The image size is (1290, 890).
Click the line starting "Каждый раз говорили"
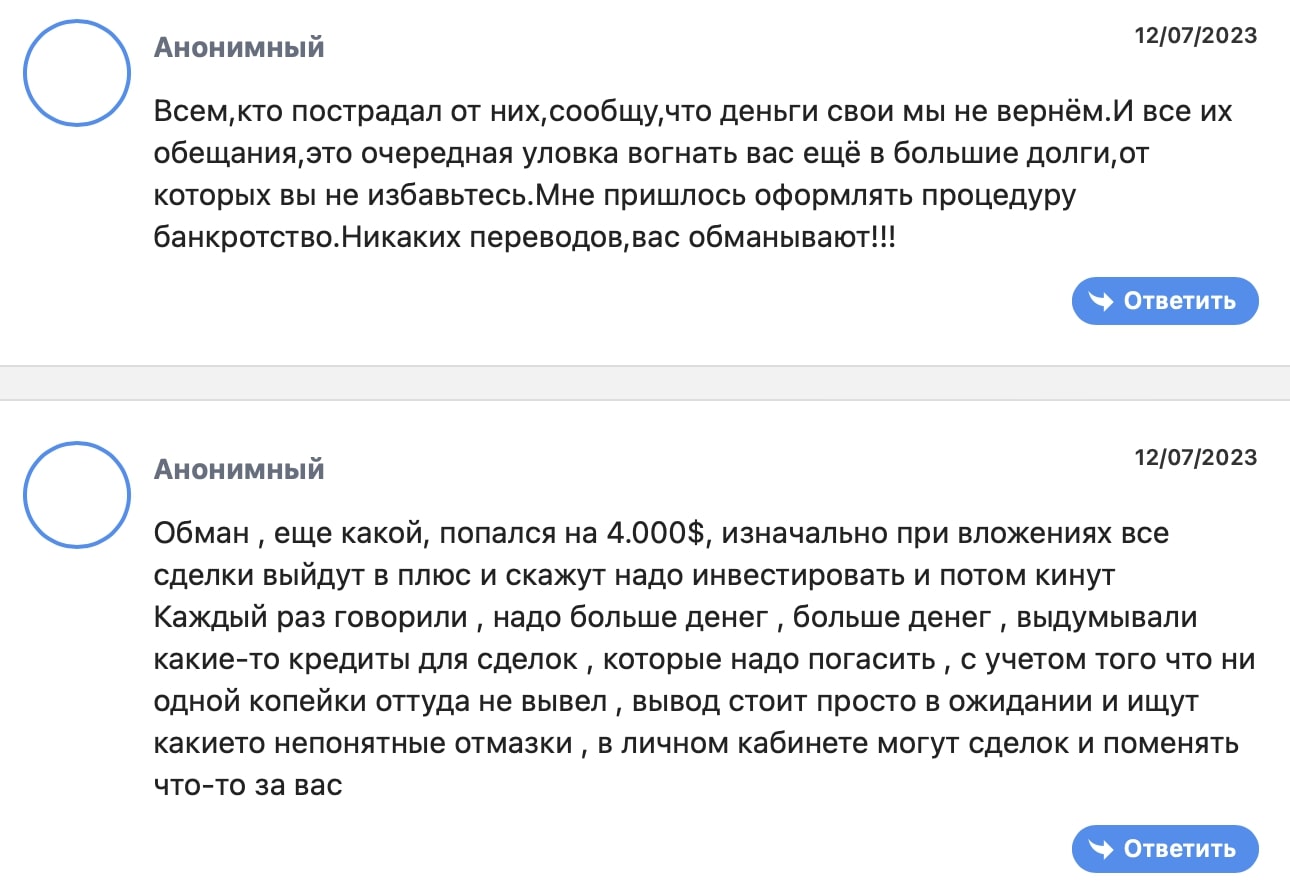click(675, 618)
